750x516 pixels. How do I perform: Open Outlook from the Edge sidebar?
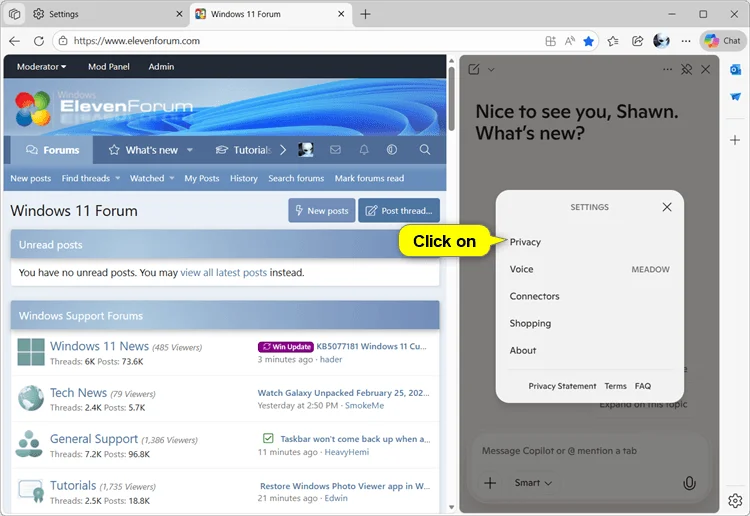[x=735, y=70]
